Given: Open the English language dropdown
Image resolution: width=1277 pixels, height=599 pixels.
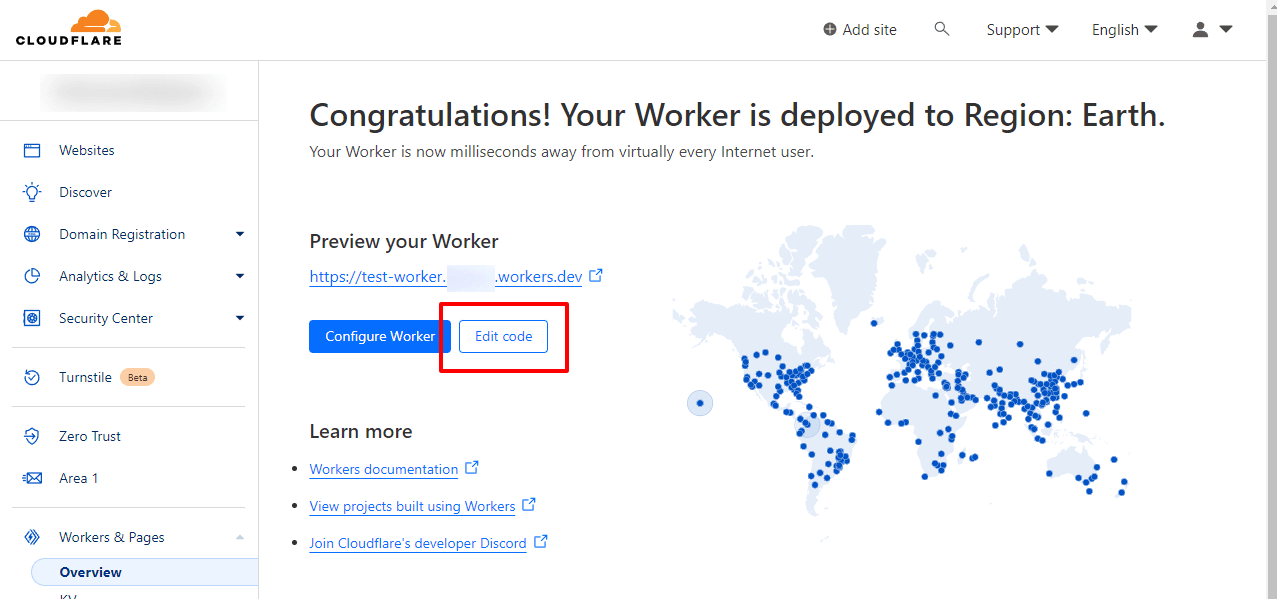Looking at the screenshot, I should [x=1124, y=30].
